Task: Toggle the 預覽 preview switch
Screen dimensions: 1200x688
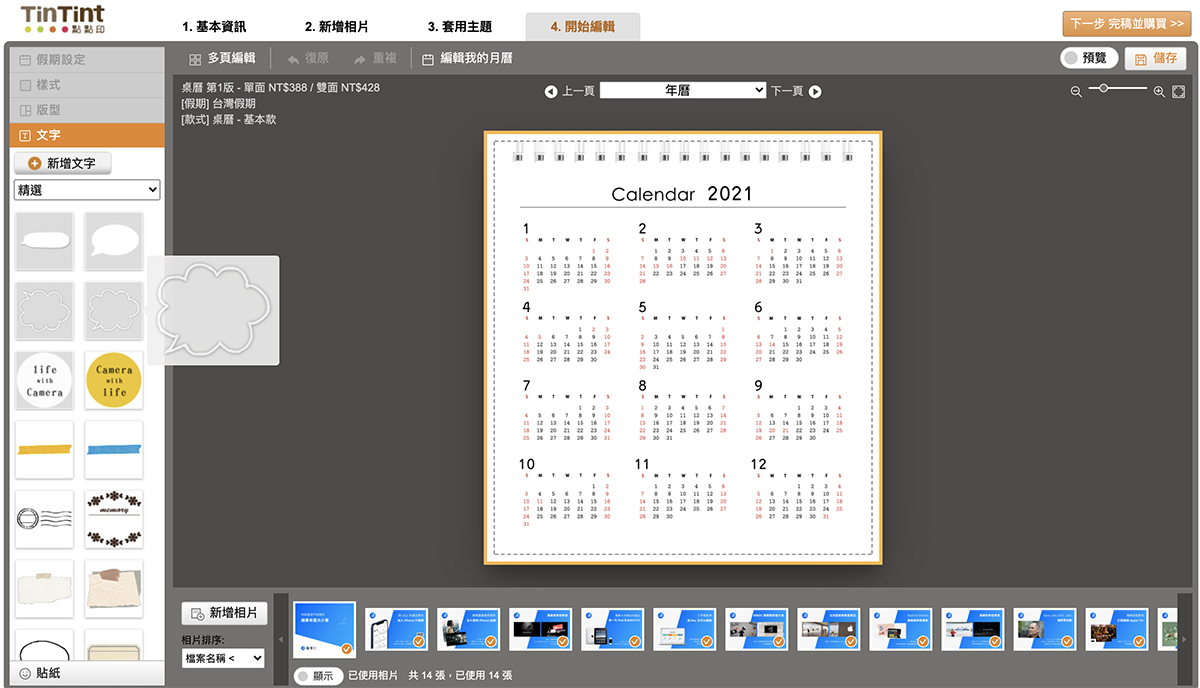Action: click(1089, 58)
